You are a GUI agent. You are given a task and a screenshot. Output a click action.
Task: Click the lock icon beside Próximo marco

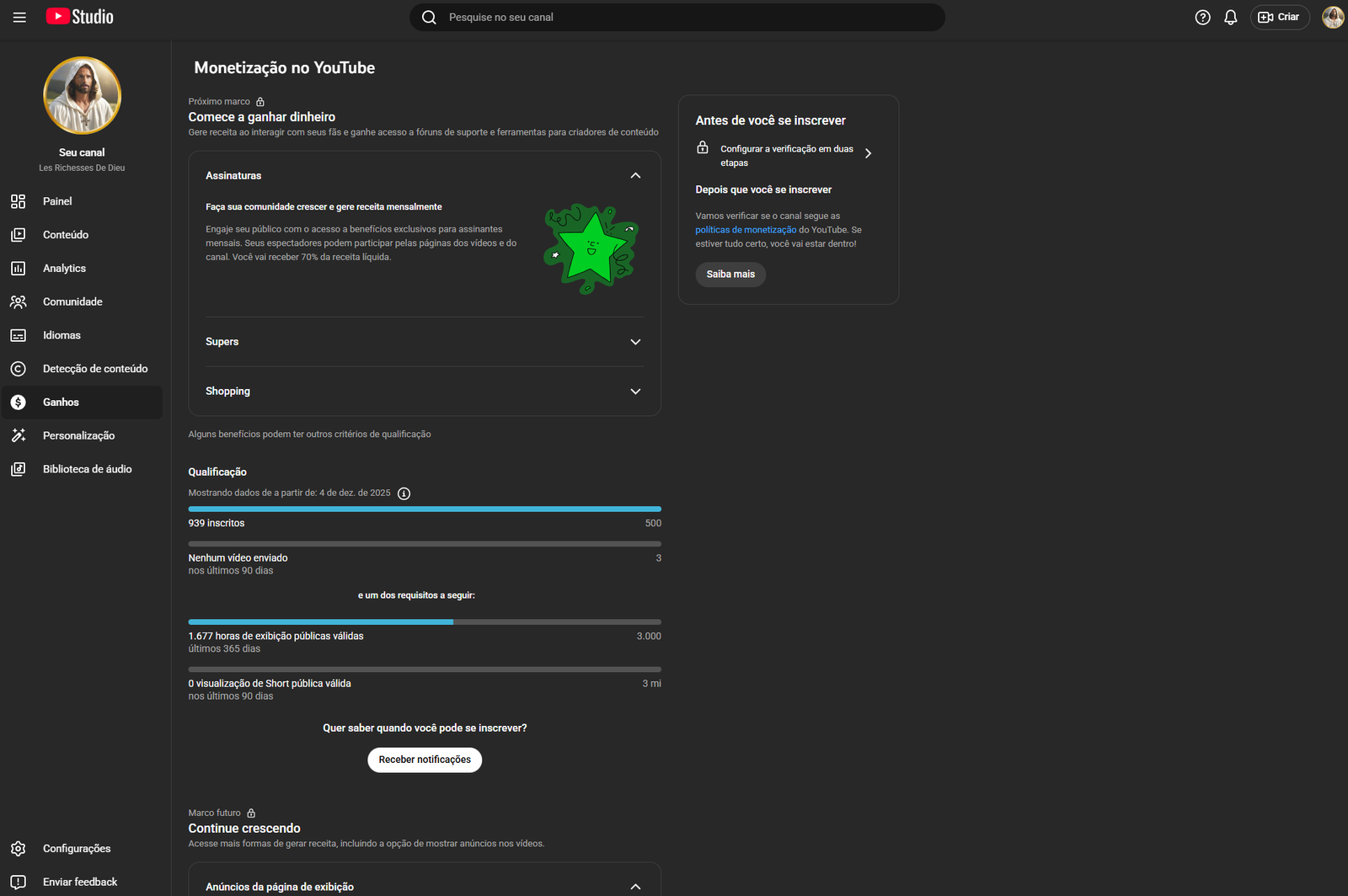pos(260,102)
